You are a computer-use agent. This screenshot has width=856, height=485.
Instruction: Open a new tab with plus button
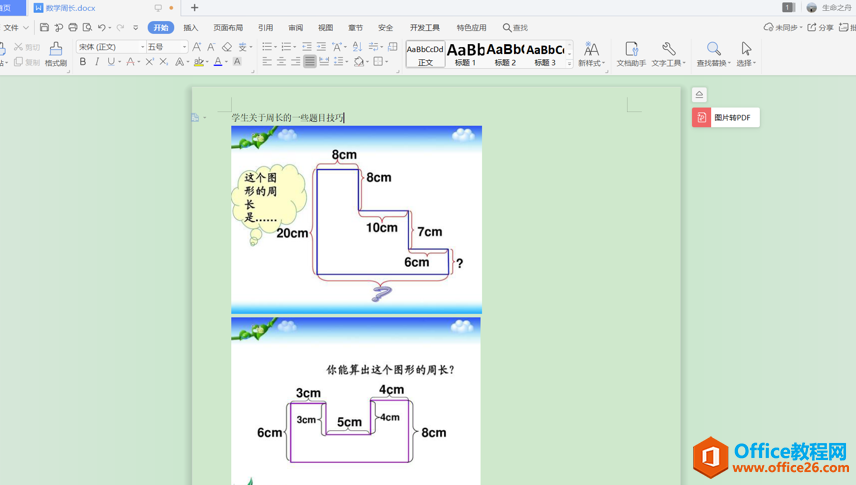(195, 8)
